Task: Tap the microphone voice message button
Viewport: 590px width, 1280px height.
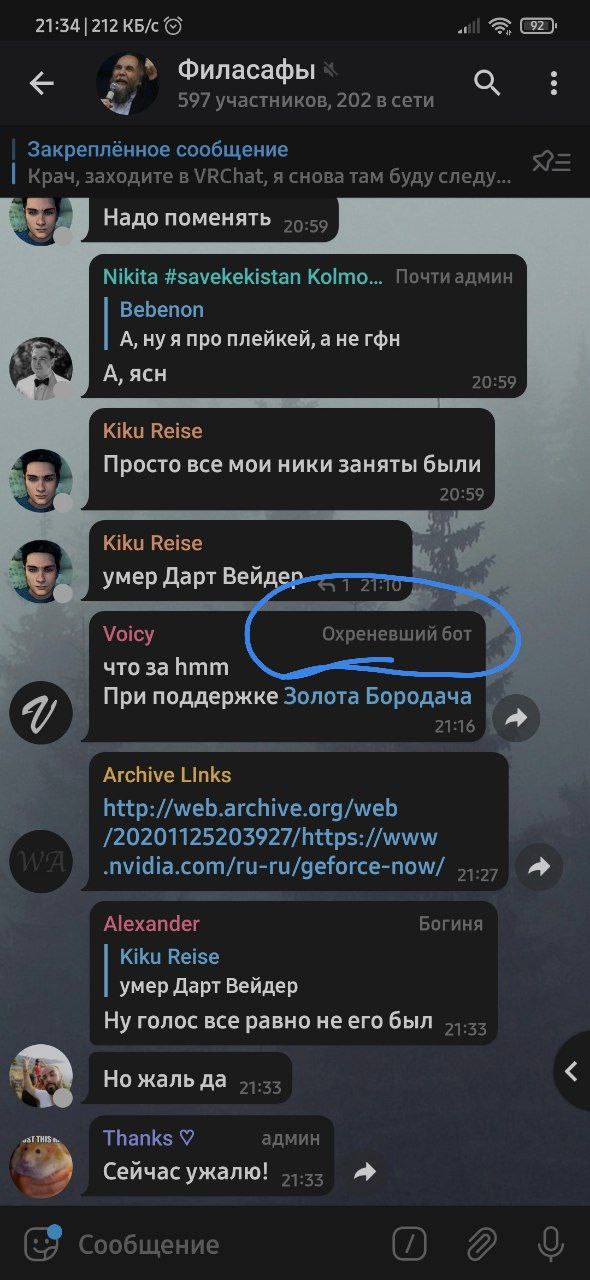Action: tap(550, 1244)
